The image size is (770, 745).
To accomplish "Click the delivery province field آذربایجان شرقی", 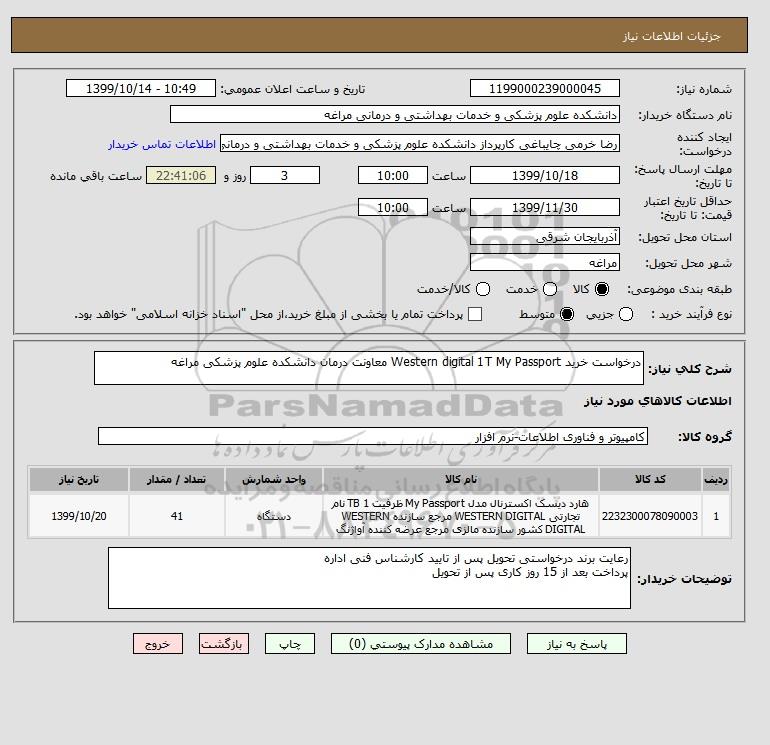I will [x=545, y=237].
